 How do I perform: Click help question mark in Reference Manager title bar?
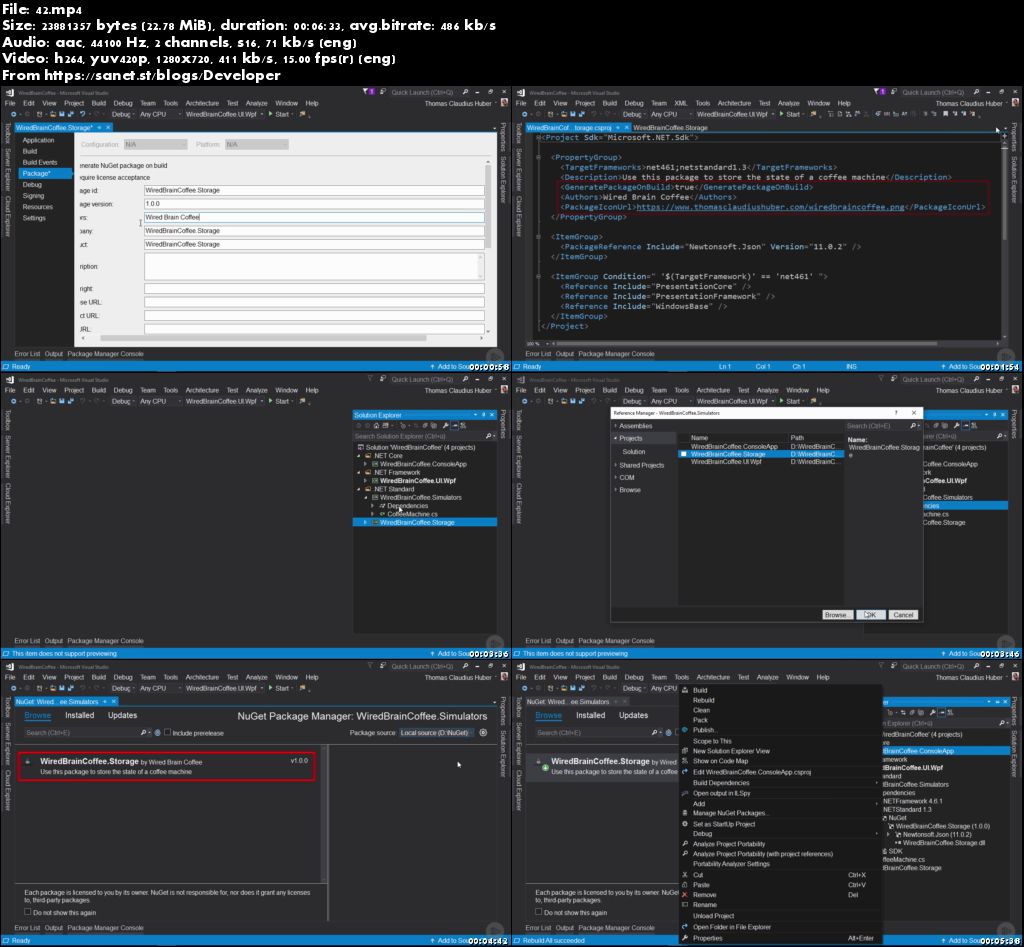click(x=896, y=413)
